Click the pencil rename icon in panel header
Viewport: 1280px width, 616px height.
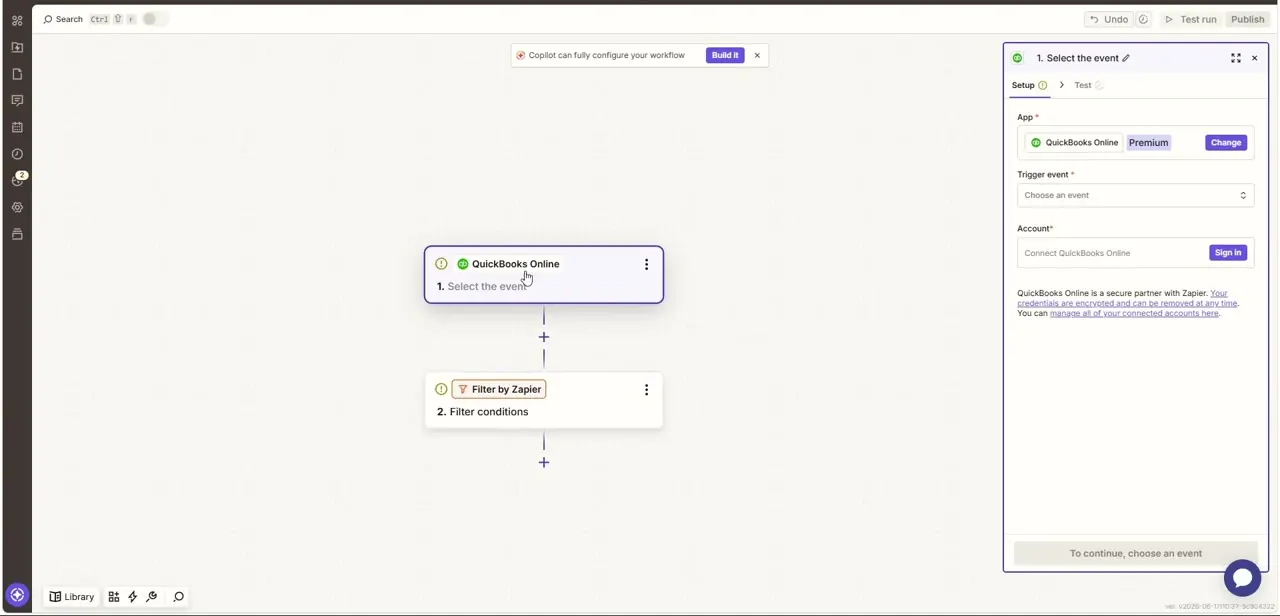coord(1126,58)
